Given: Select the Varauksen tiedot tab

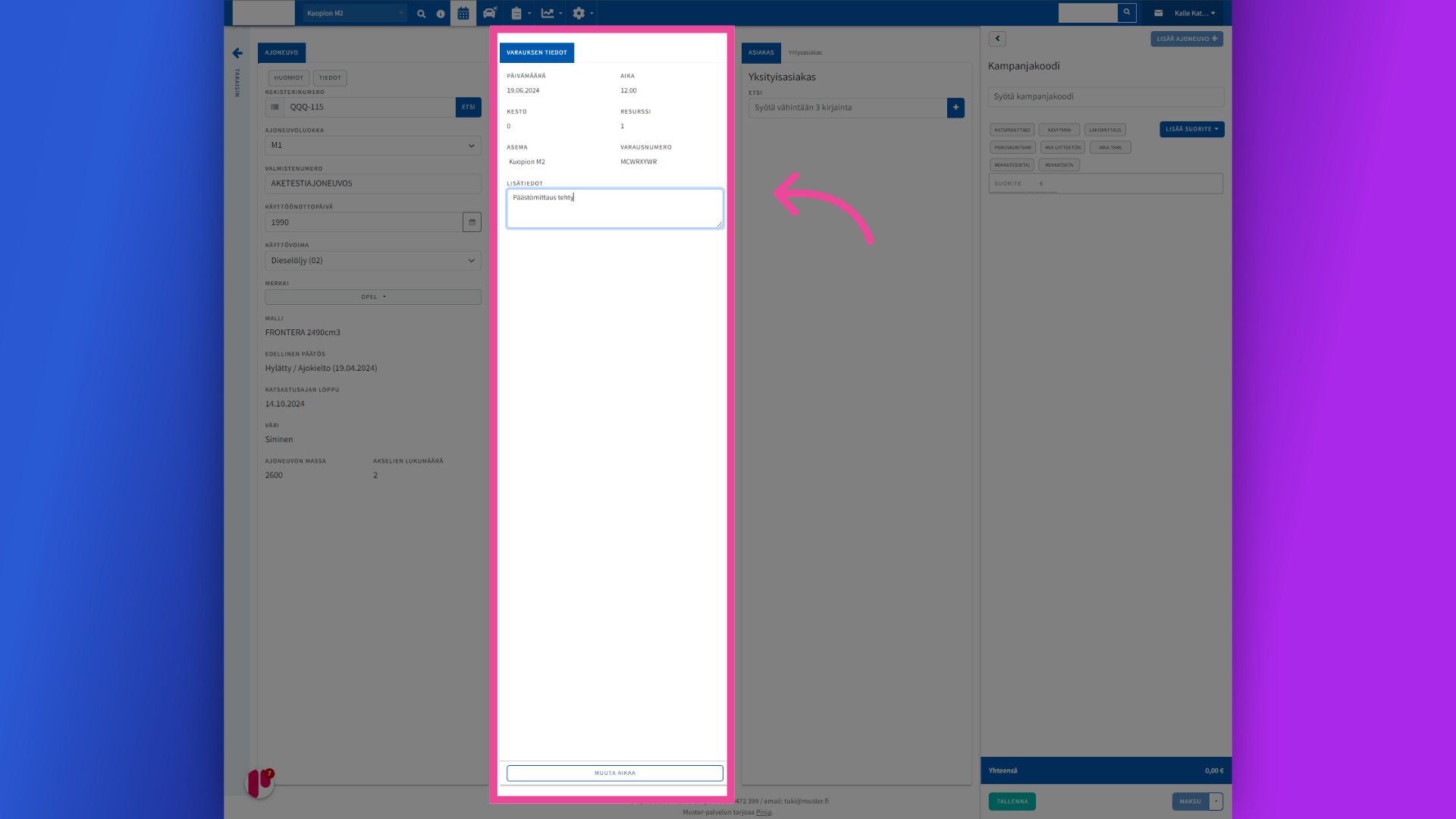Looking at the screenshot, I should [537, 52].
